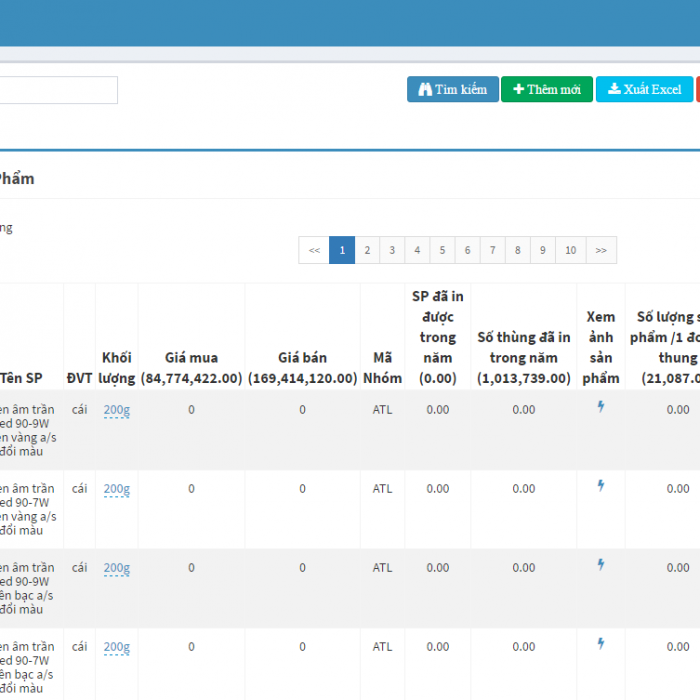700x700 pixels.
Task: Go to first page with << button
Action: coord(314,250)
